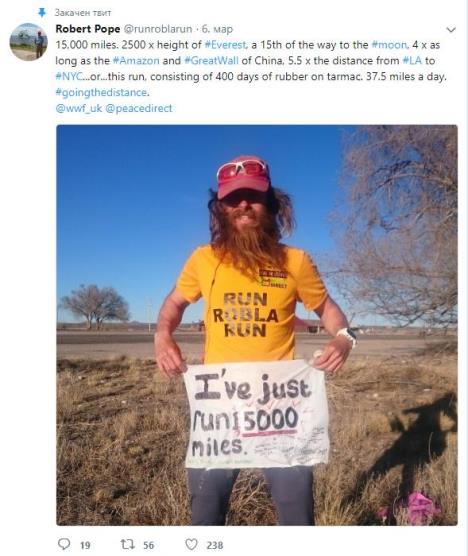Click the tweet date '6. мар'
The width and height of the screenshot is (468, 556).
pos(217,29)
